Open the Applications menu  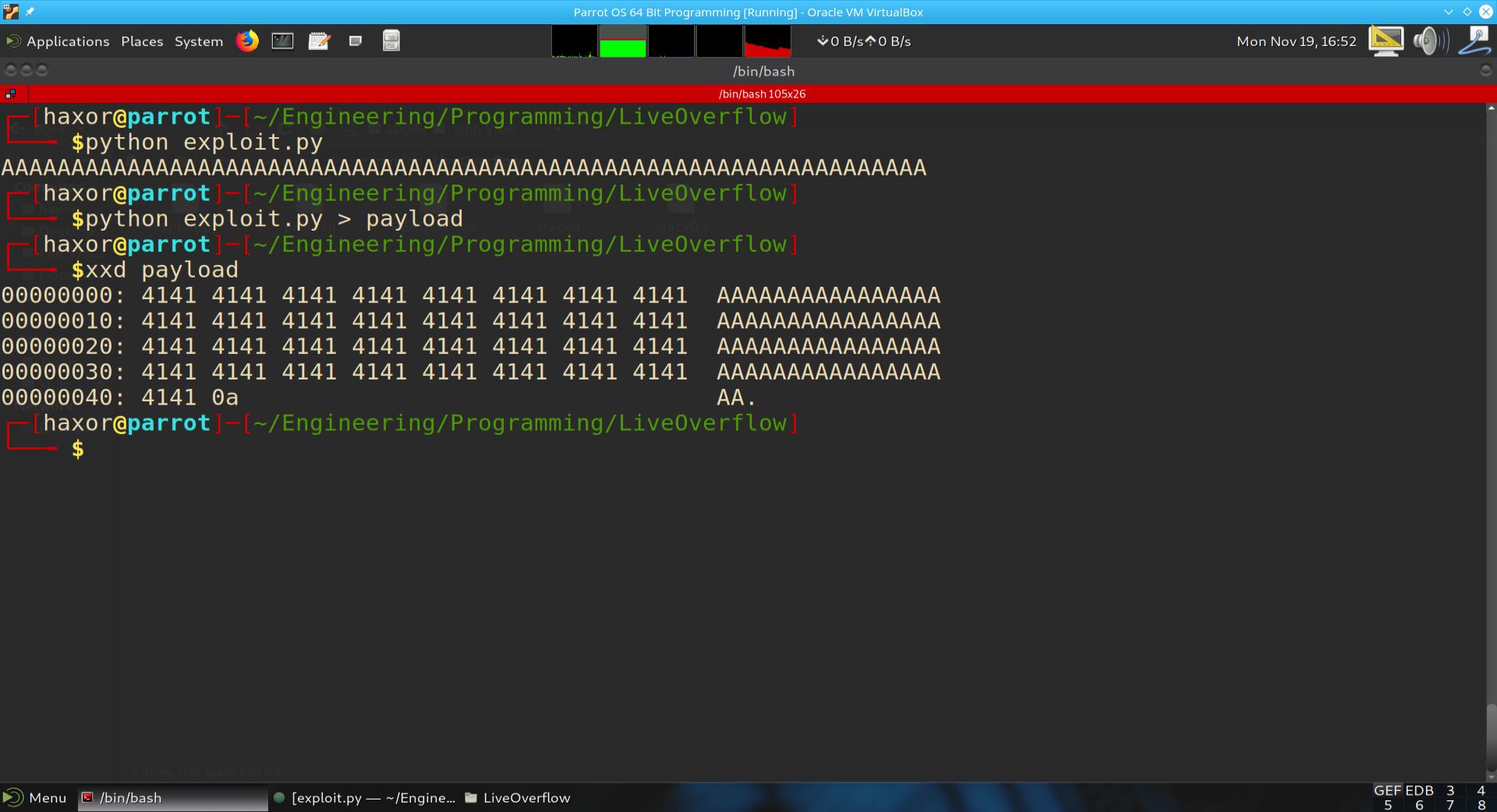[x=58, y=41]
